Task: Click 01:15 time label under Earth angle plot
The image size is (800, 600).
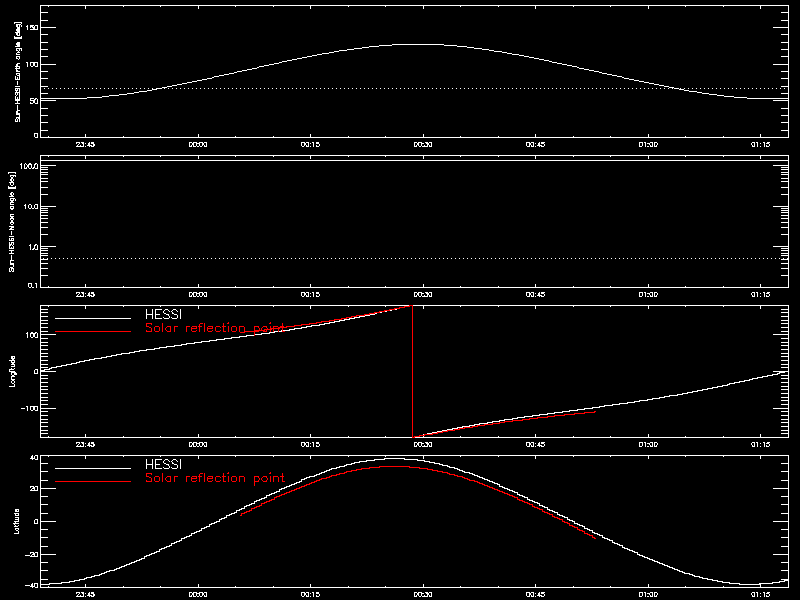Action: coord(761,144)
